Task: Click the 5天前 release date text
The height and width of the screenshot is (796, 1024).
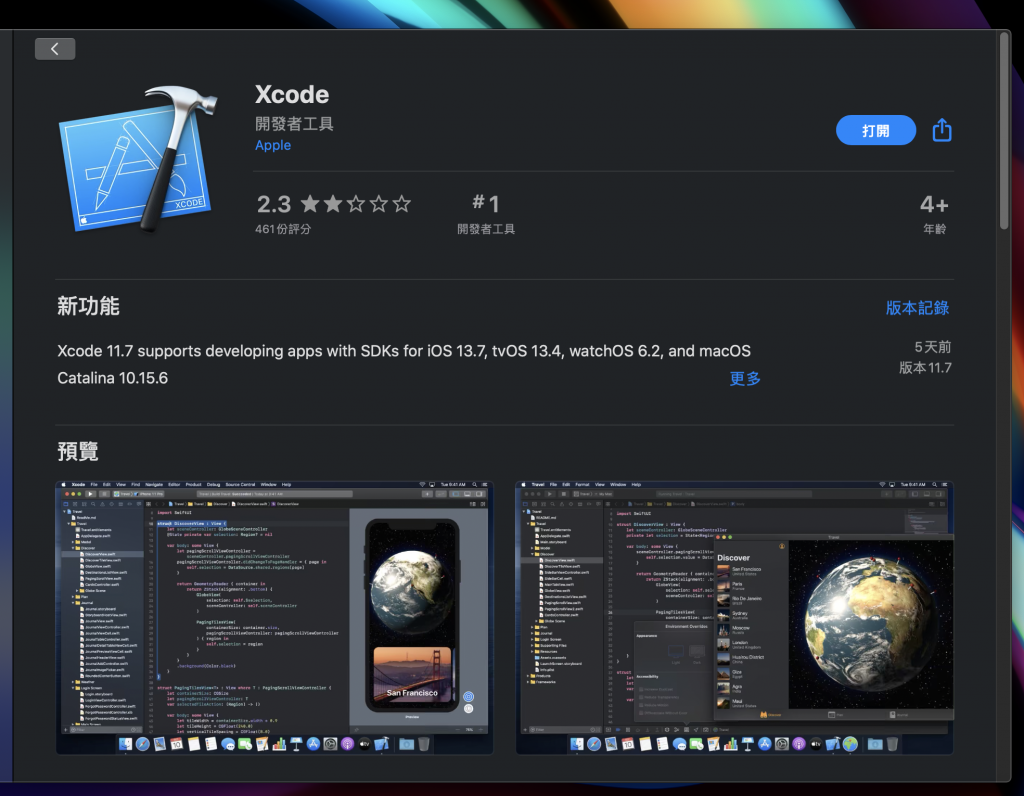Action: (933, 347)
